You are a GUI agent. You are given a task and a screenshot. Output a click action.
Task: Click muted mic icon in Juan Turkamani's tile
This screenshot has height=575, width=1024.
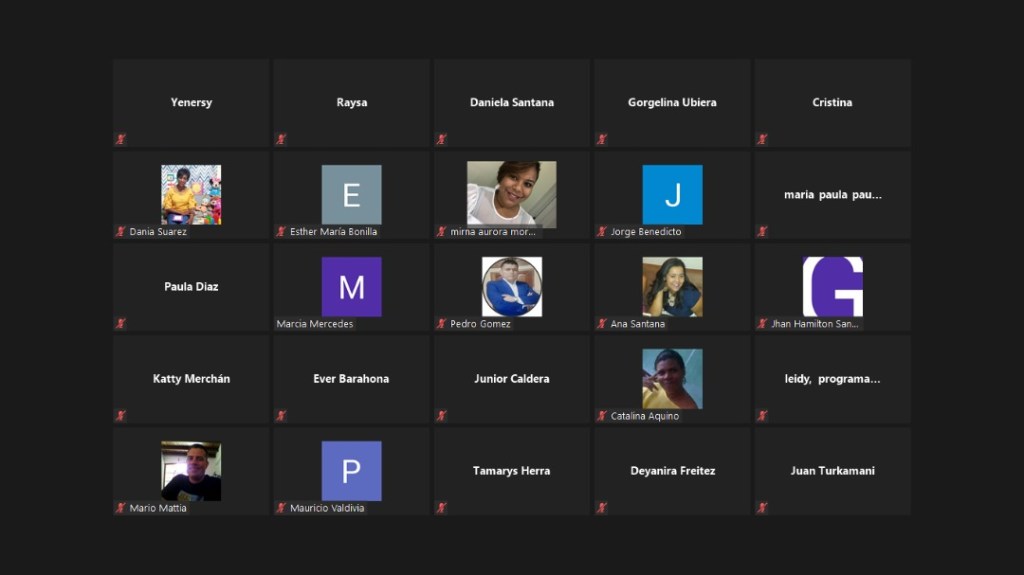[762, 508]
